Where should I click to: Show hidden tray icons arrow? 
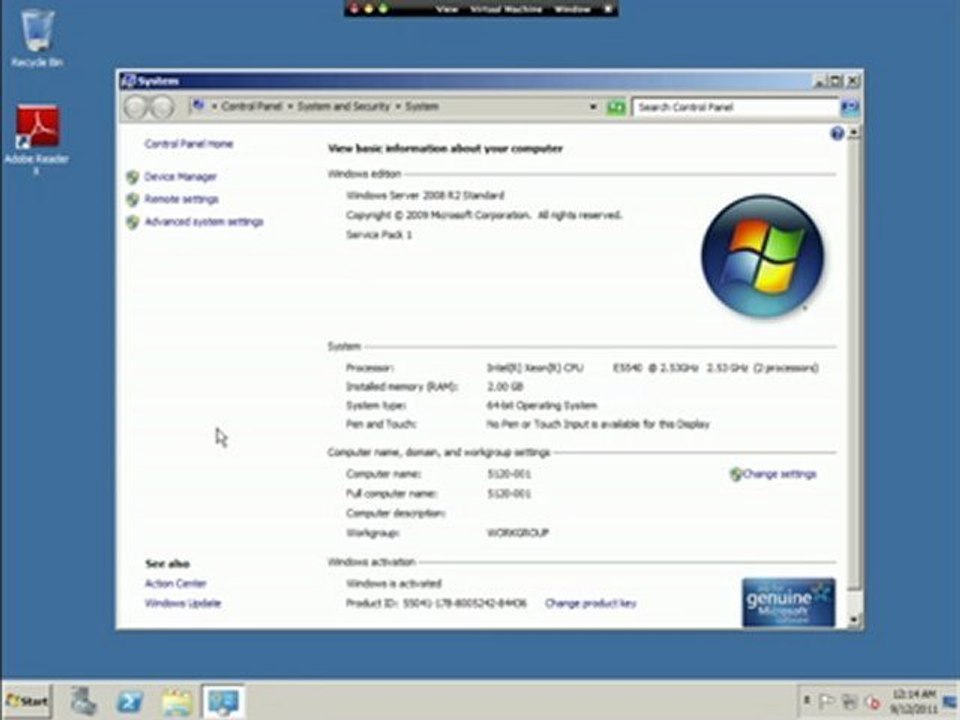point(806,700)
